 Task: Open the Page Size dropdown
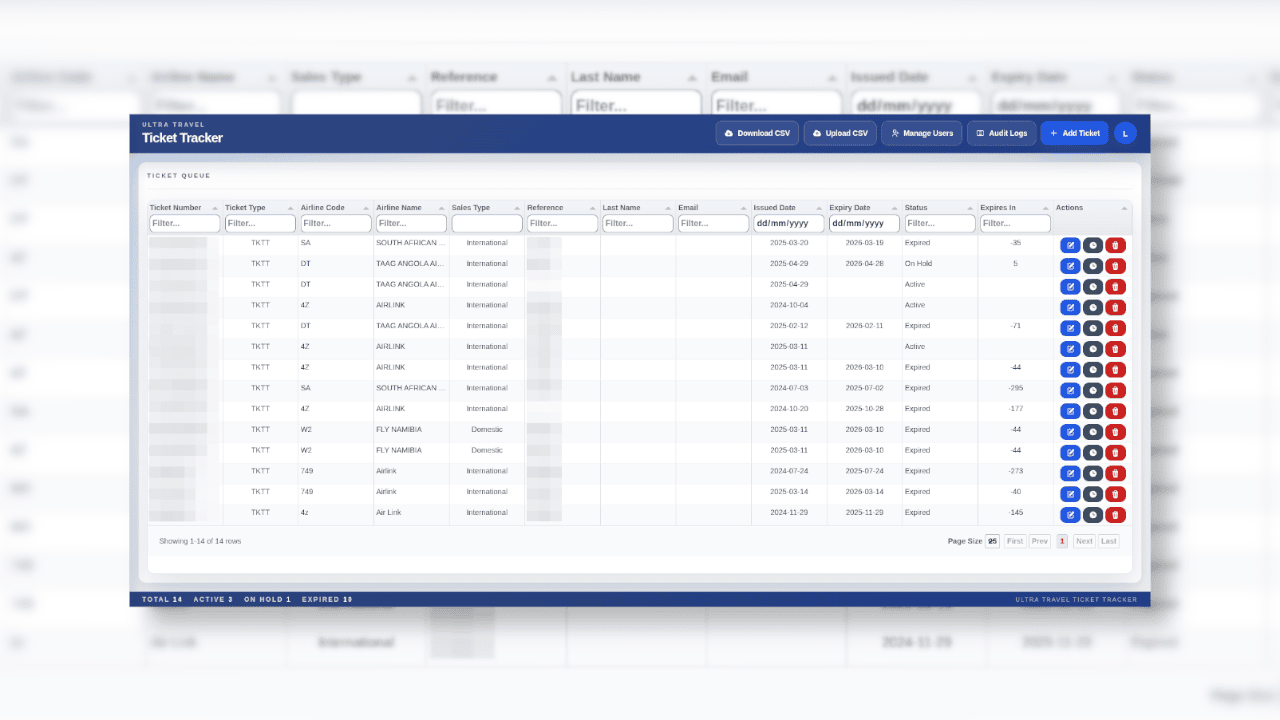tap(993, 541)
